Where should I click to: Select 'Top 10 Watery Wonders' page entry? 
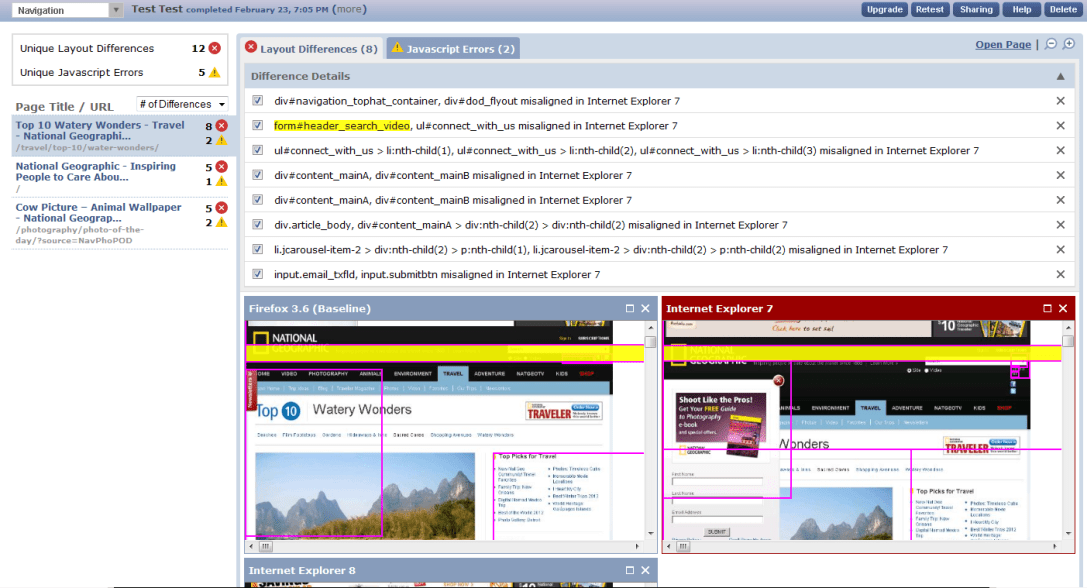pyautogui.click(x=123, y=136)
